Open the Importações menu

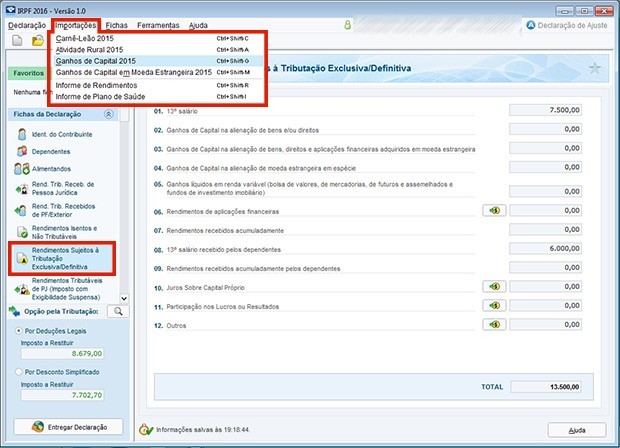tap(76, 25)
